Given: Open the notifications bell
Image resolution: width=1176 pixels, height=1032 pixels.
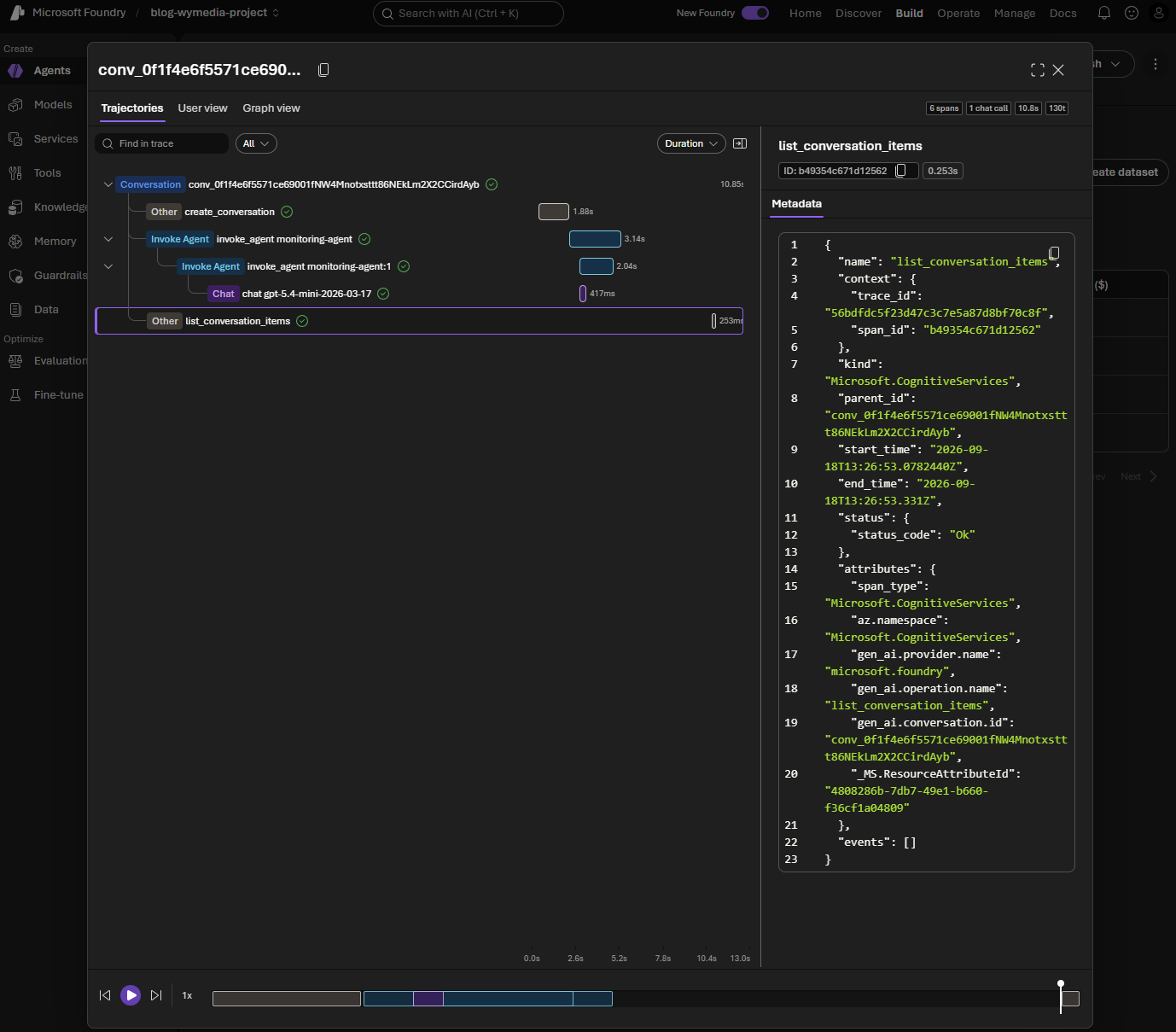Looking at the screenshot, I should click(1104, 13).
